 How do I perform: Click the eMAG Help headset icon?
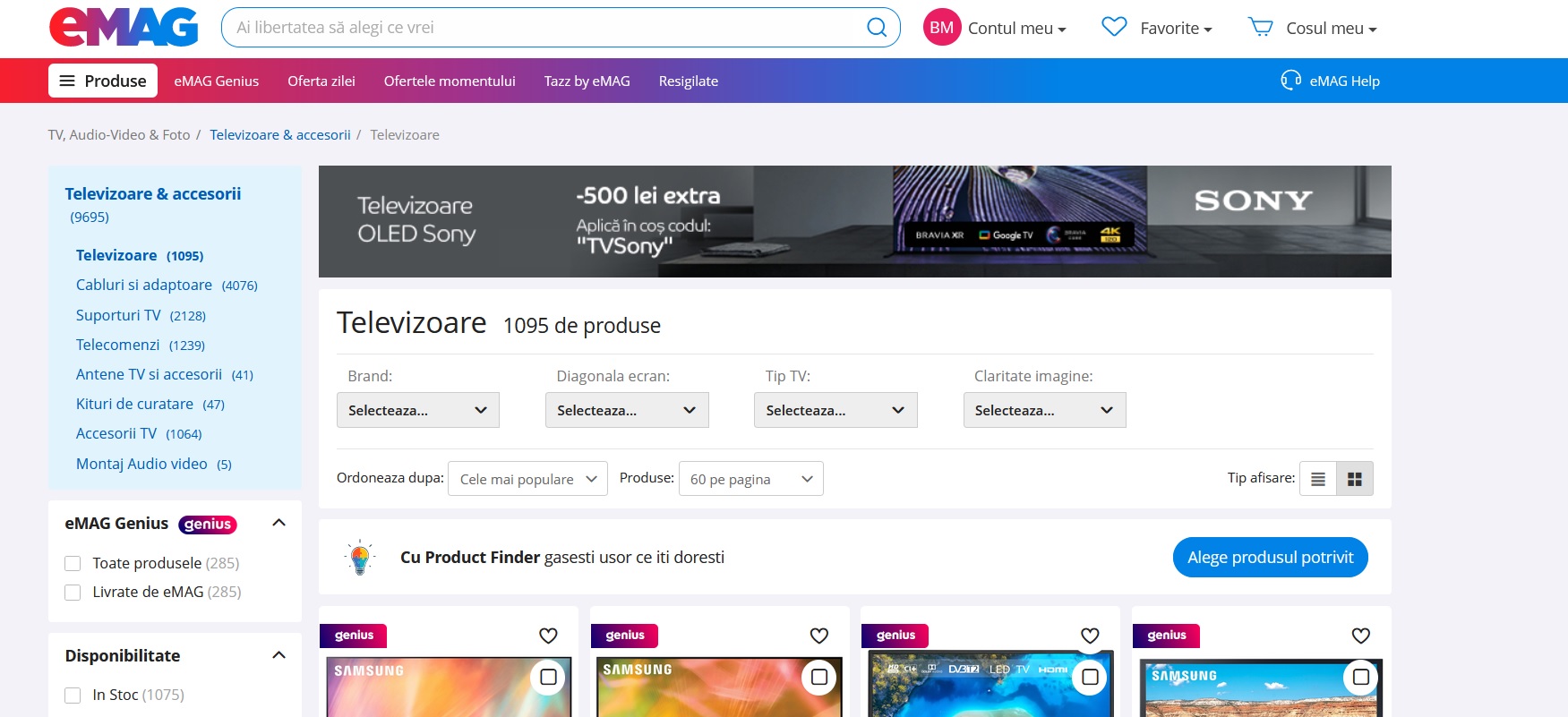1290,81
